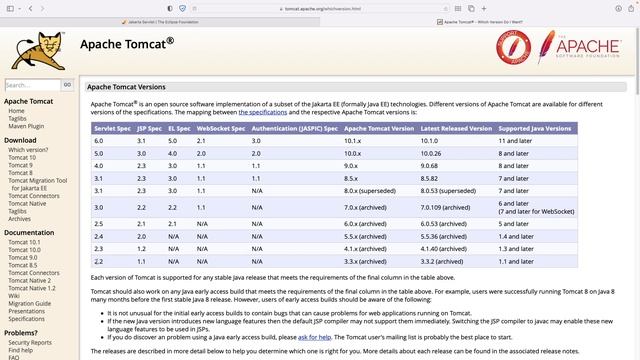
Task: Open Tomcat Migration Tool for Jakarta EE
Action: tap(38, 184)
